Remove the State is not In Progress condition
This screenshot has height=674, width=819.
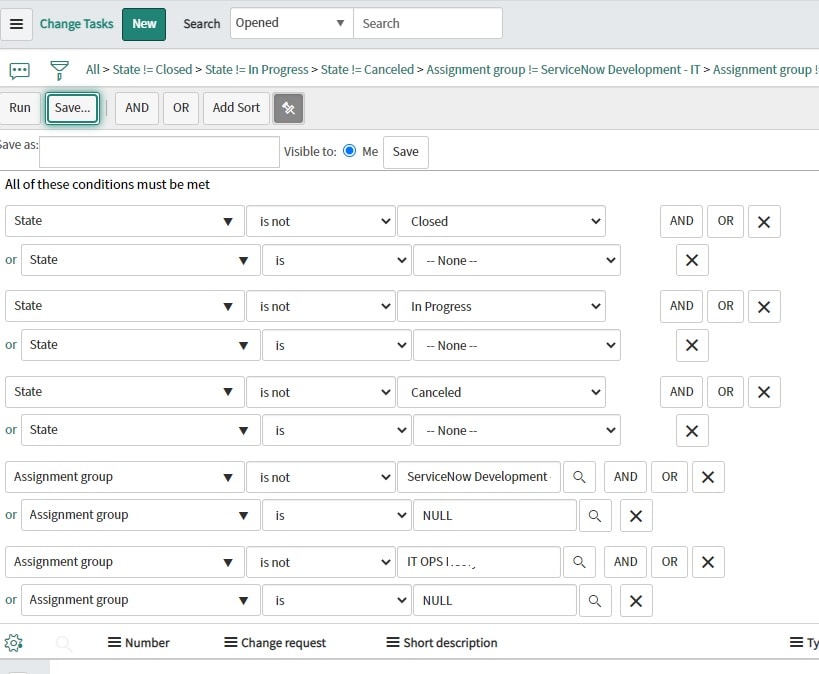click(764, 307)
